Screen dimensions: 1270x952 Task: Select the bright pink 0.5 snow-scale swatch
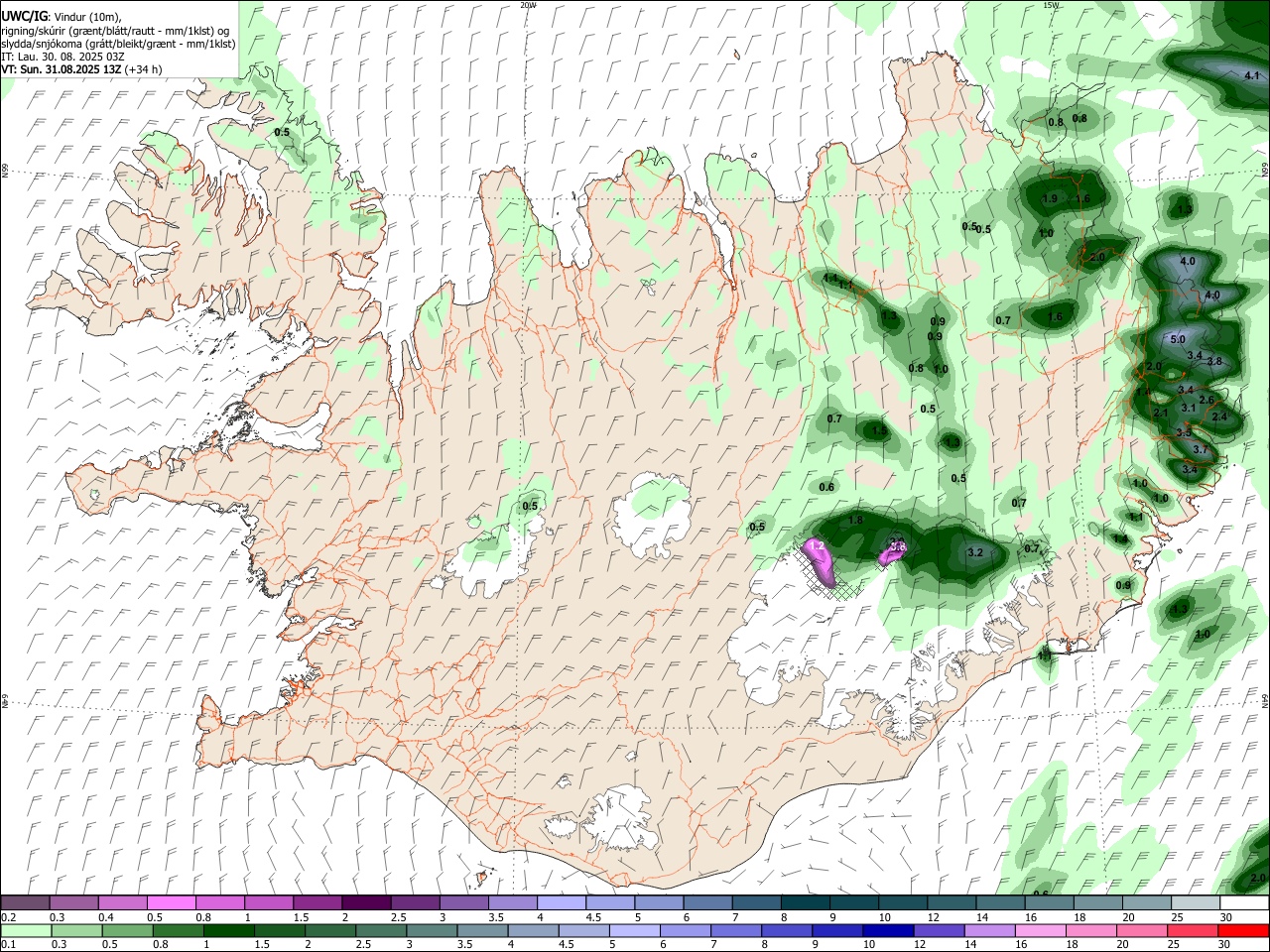click(171, 903)
